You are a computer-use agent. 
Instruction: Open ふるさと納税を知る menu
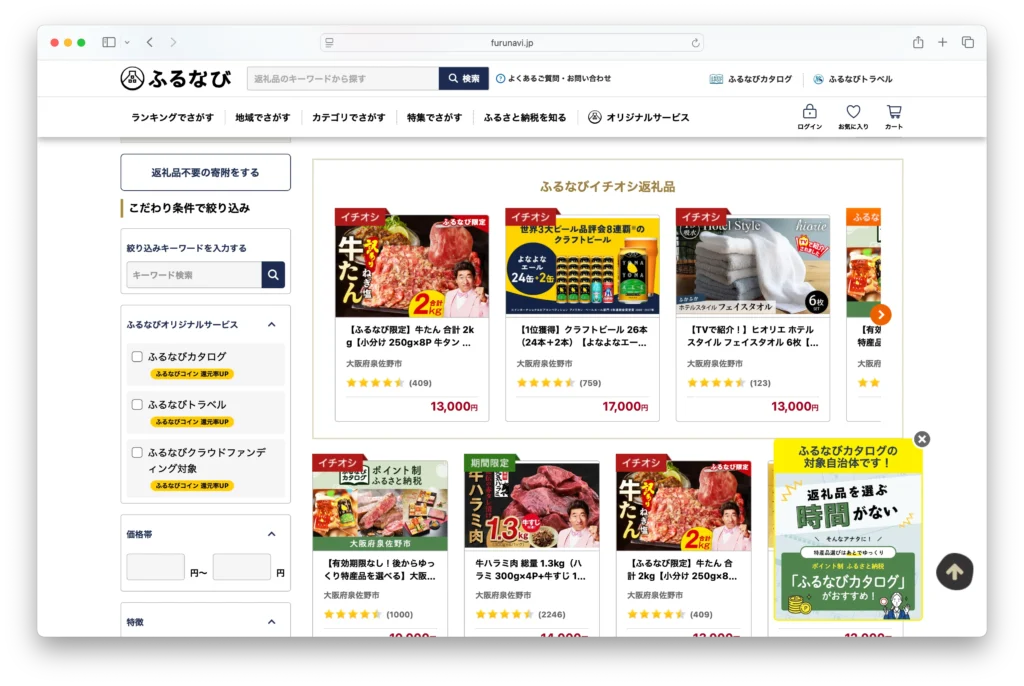pos(525,118)
